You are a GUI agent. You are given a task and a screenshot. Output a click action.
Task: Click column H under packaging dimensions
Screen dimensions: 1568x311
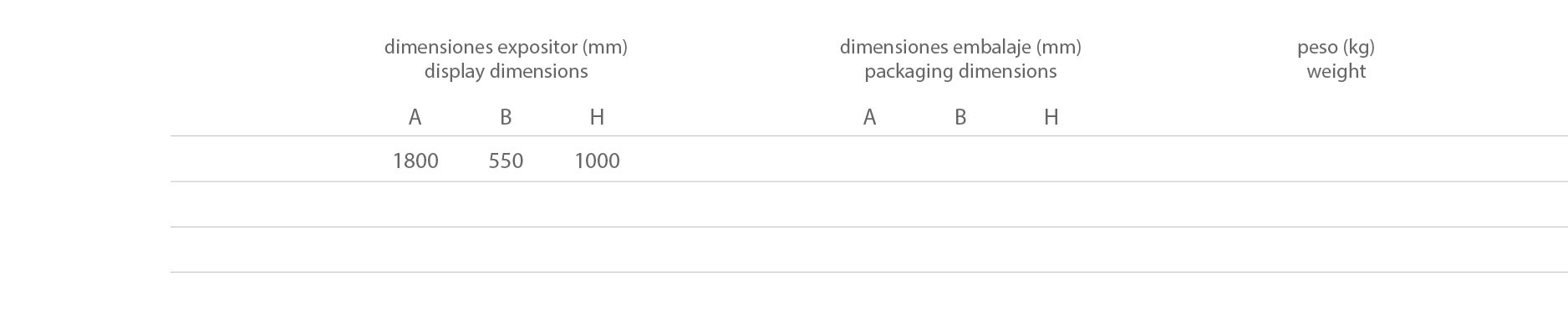[x=1051, y=117]
